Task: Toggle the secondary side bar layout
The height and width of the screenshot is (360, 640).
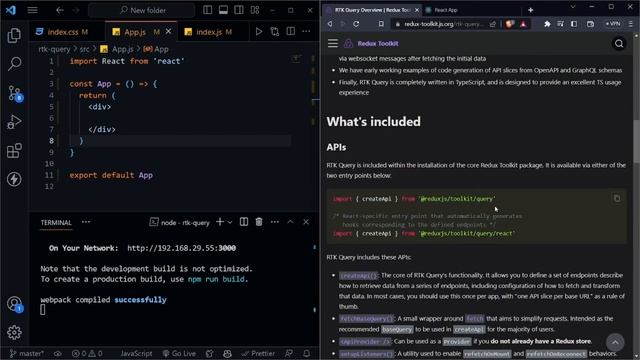Action: [239, 10]
